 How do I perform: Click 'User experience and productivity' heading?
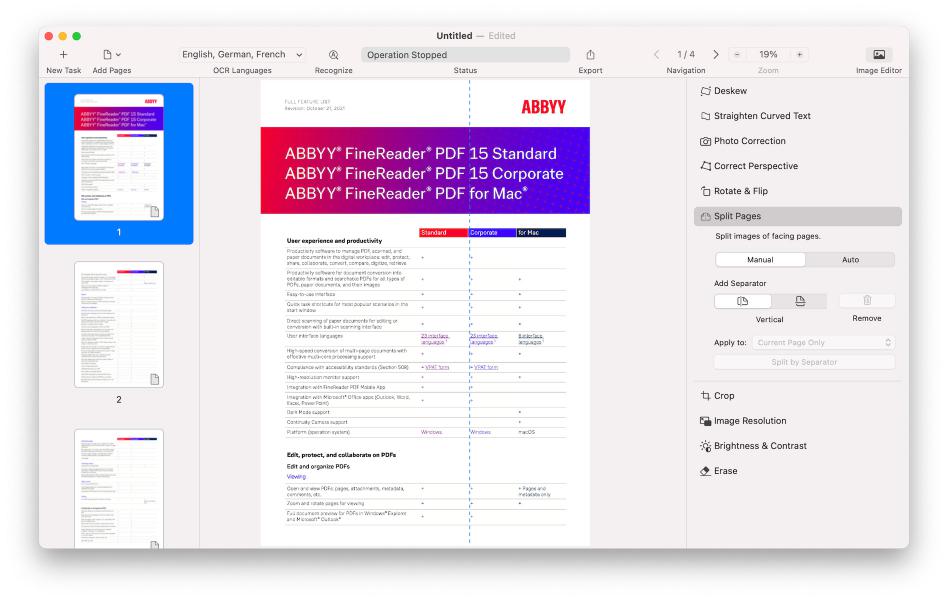pos(334,241)
